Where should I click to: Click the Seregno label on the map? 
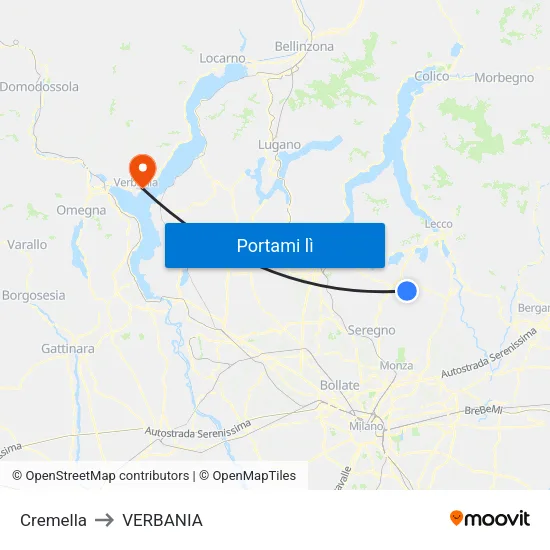point(371,330)
